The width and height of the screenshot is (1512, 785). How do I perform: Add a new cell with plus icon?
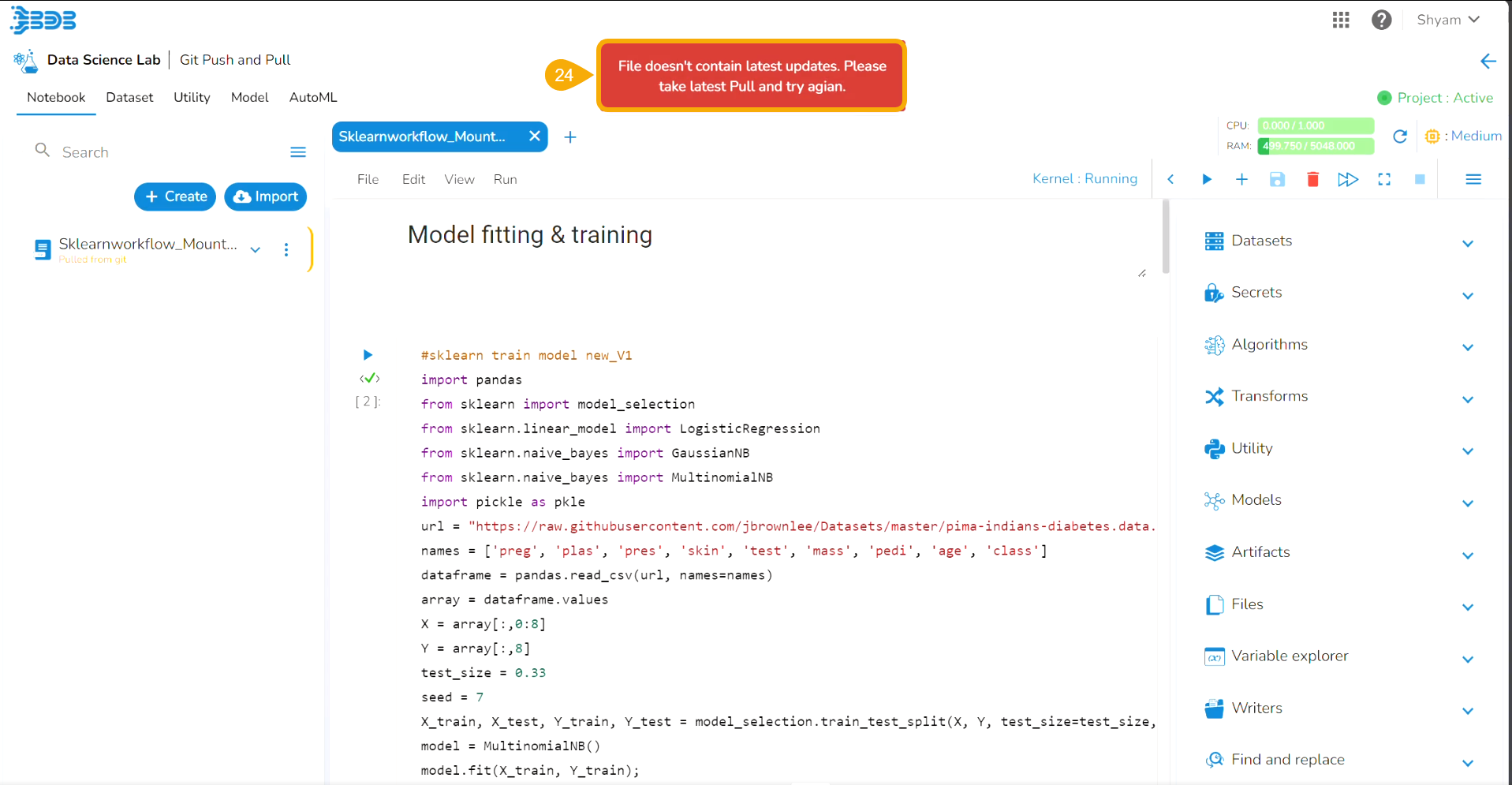pyautogui.click(x=1241, y=179)
